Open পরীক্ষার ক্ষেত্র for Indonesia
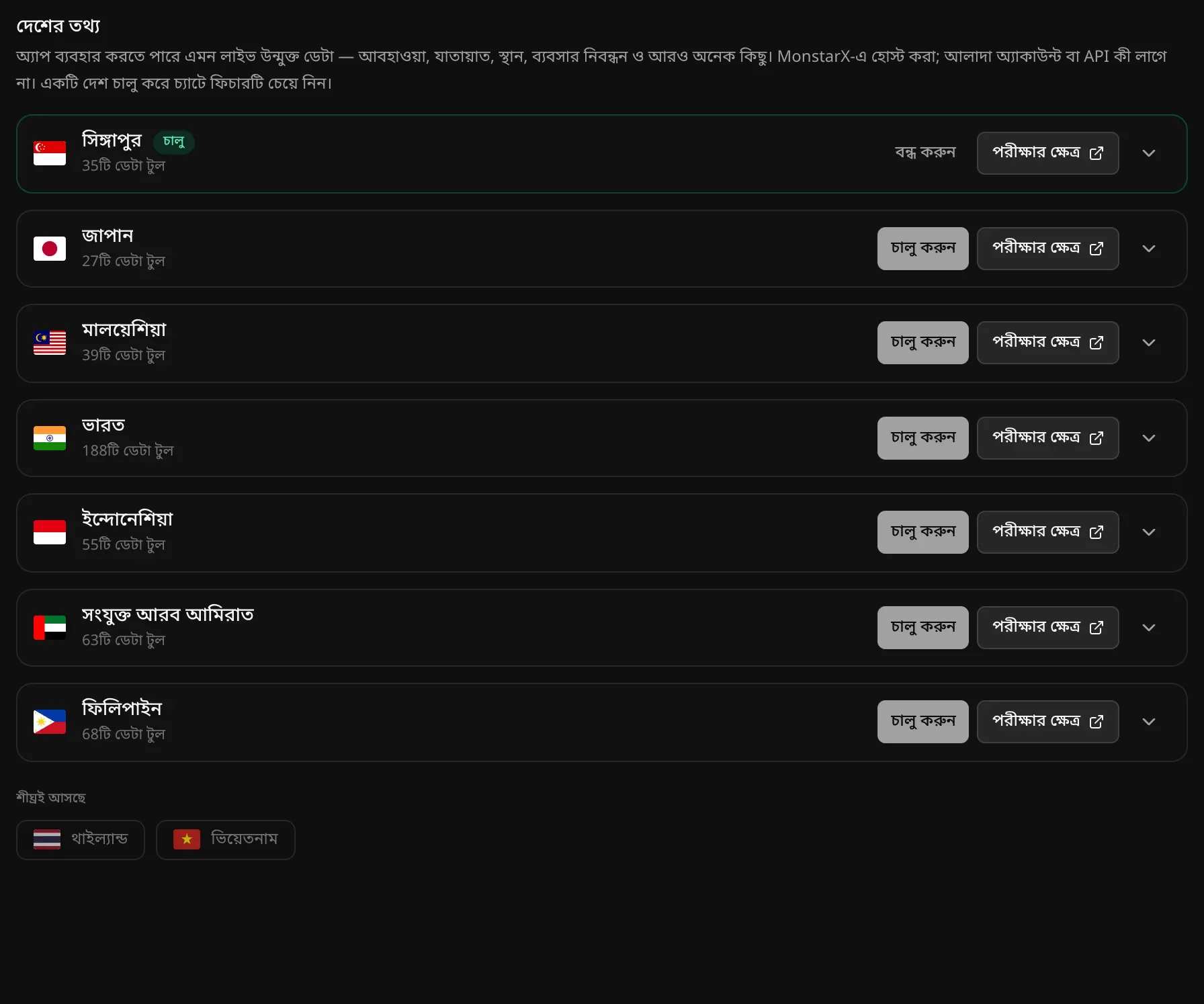Screen dimensions: 1204x1004 (1047, 532)
